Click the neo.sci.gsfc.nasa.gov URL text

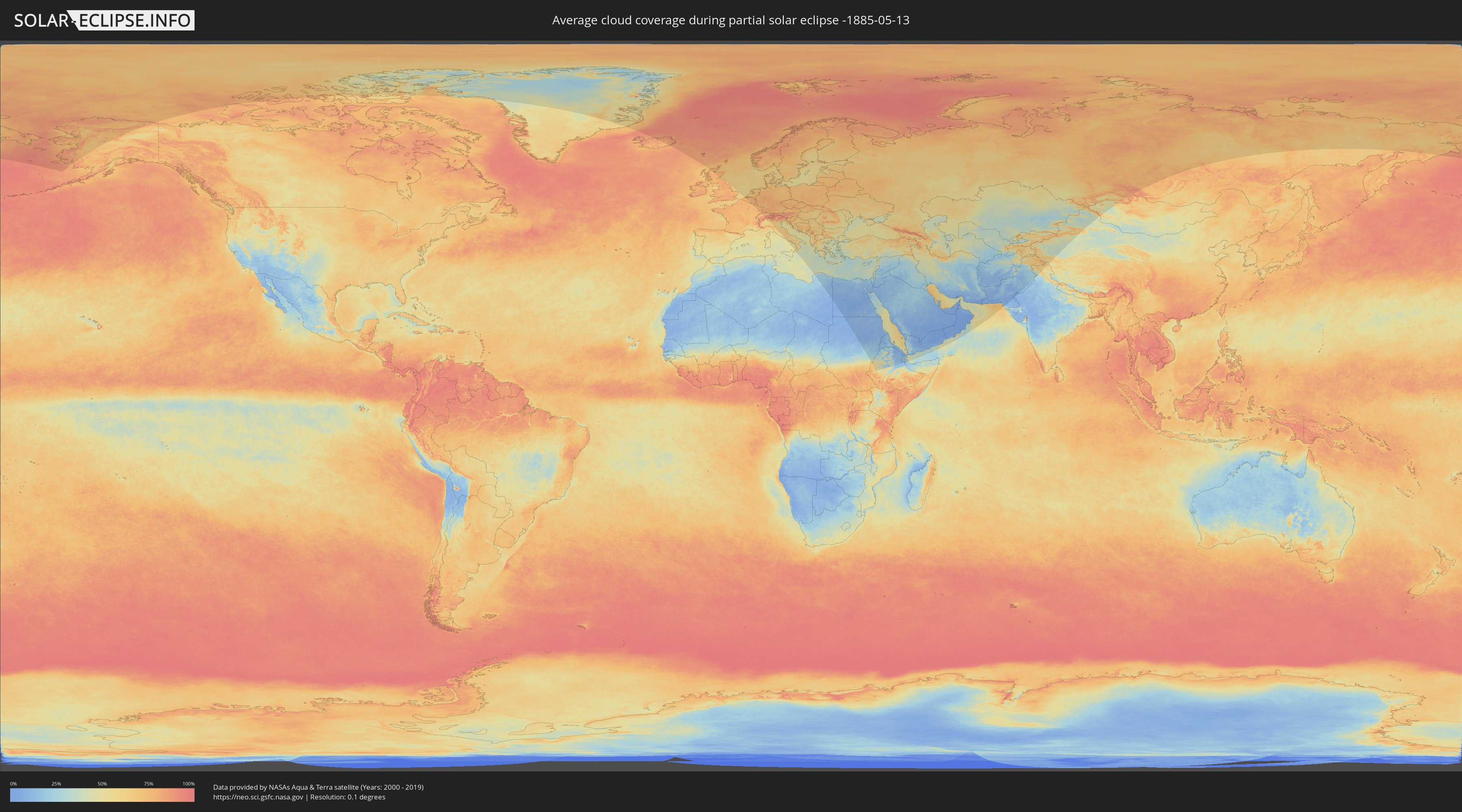pyautogui.click(x=258, y=797)
